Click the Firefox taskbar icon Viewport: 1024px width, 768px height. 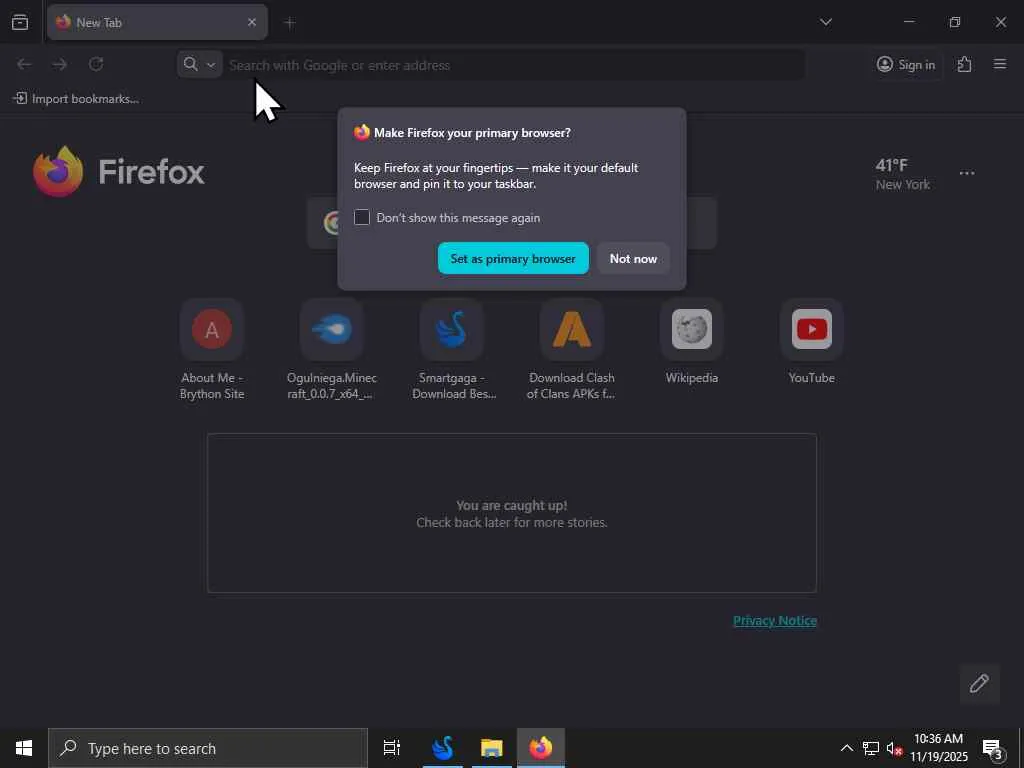541,748
